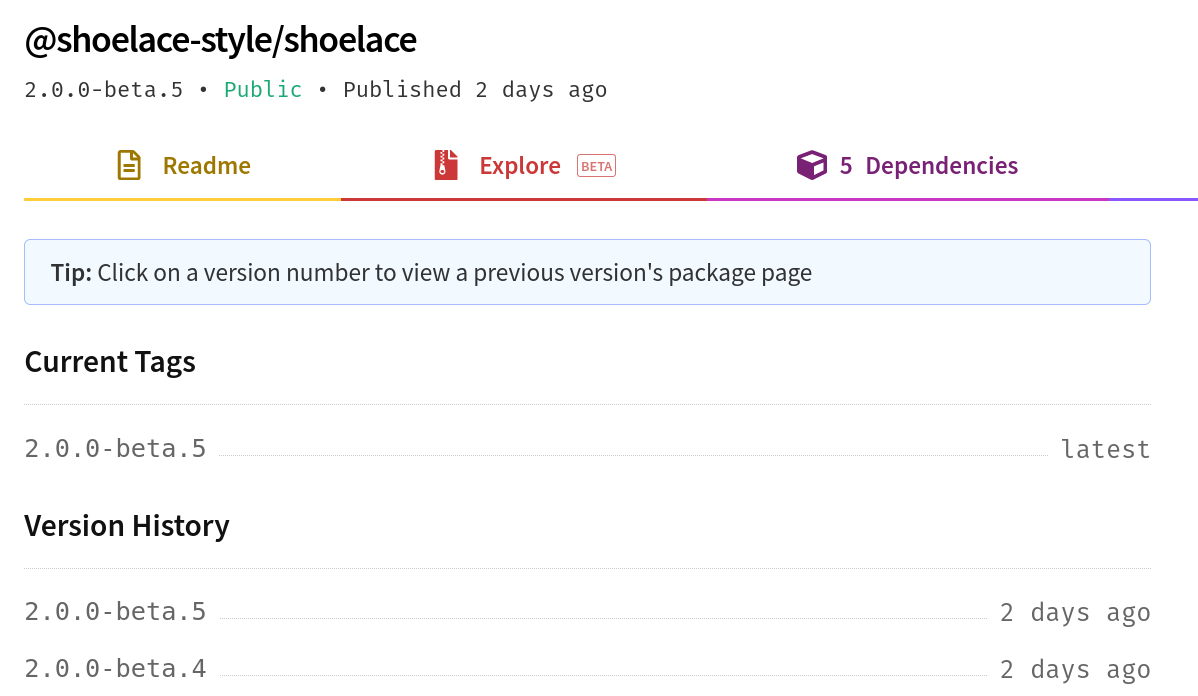The width and height of the screenshot is (1198, 696).
Task: Click the green Public label
Action: pyautogui.click(x=263, y=89)
